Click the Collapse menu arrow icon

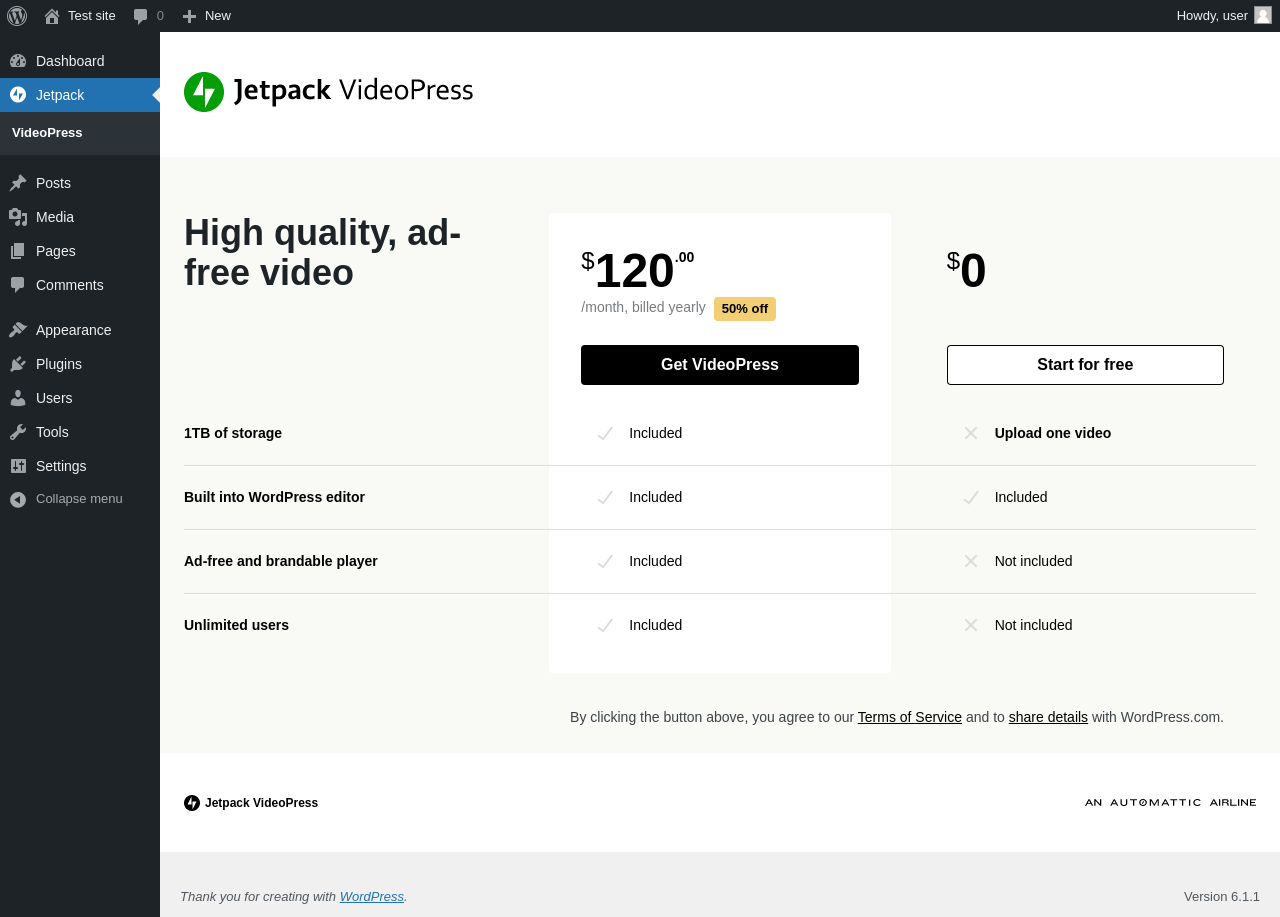18,499
